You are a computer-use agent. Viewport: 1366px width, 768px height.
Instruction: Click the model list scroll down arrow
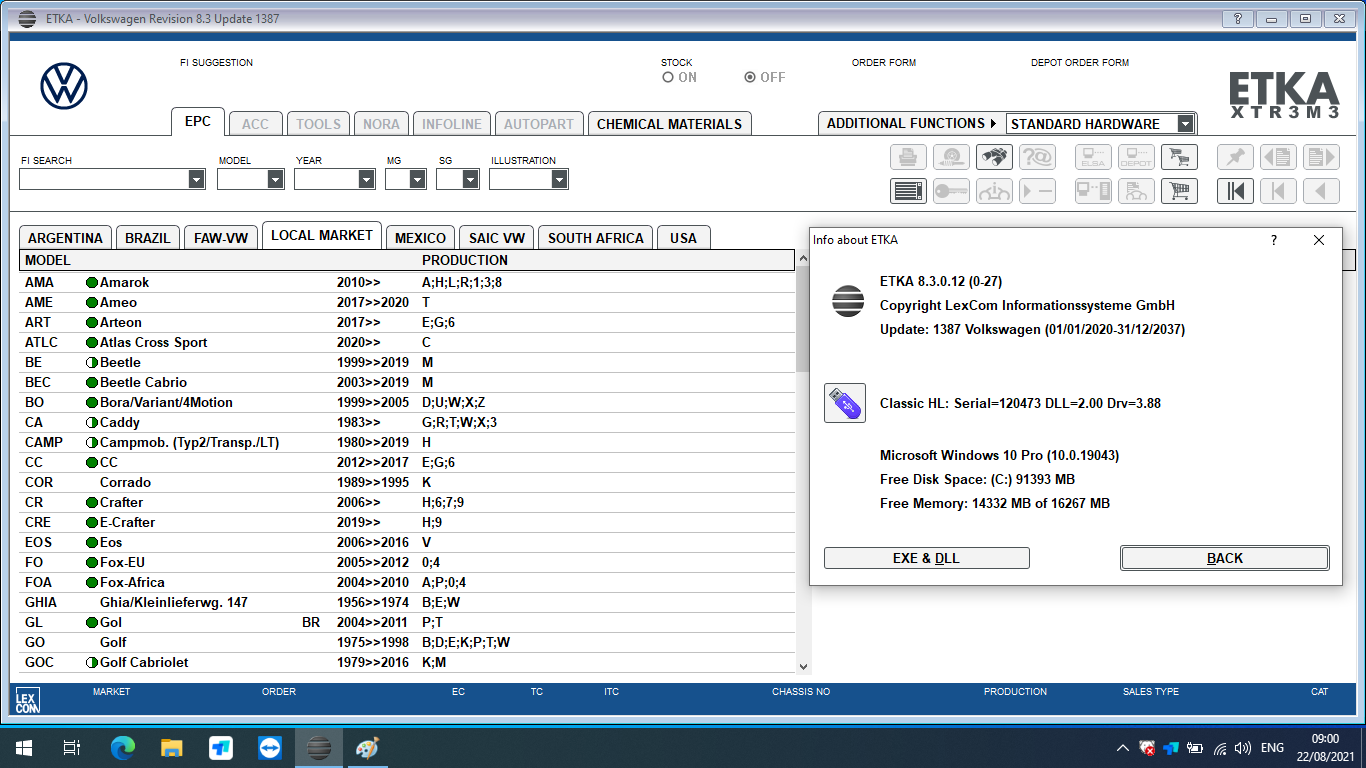(x=803, y=666)
